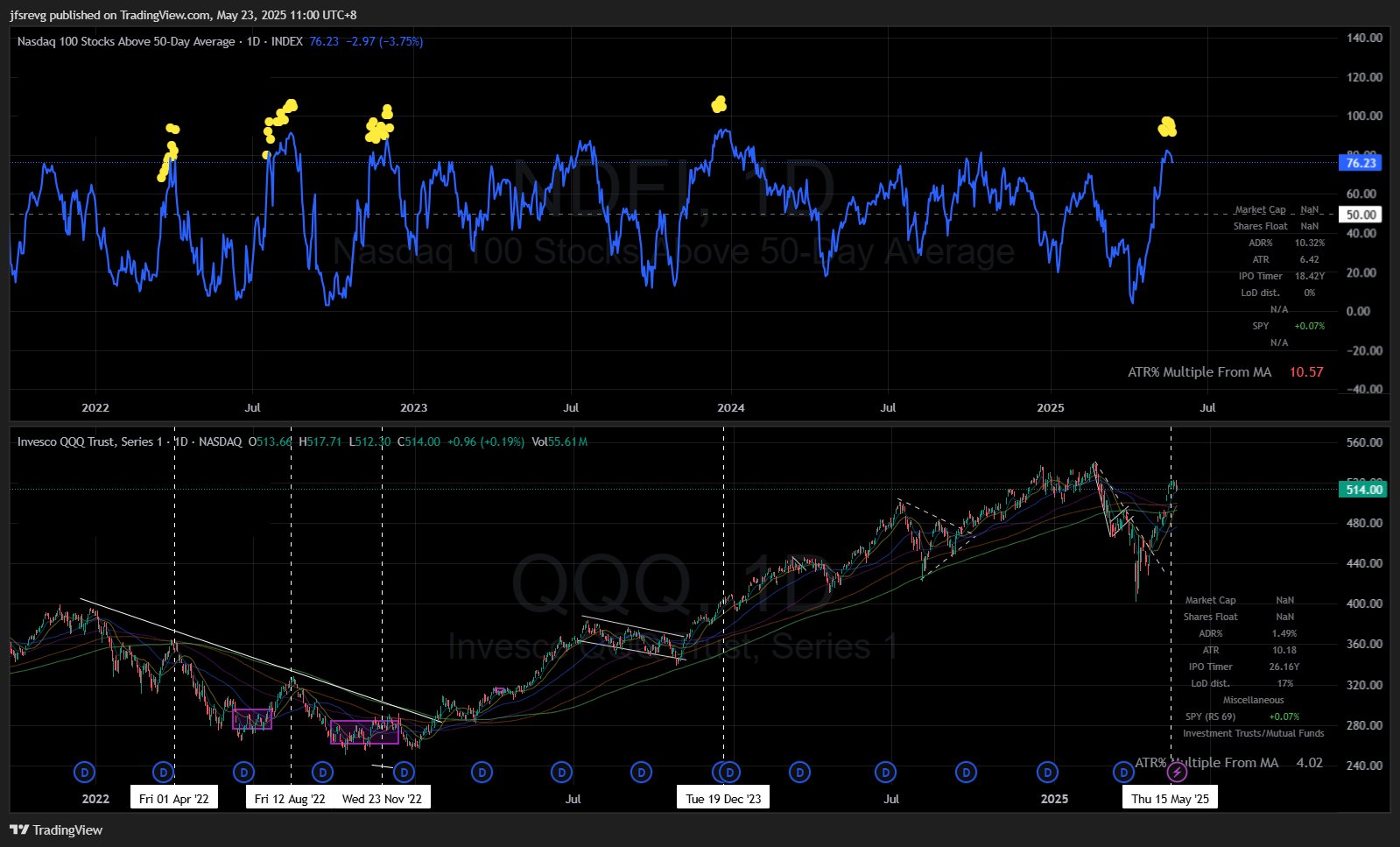
Task: Click the D marker above the lower chart's 2024 Jul label
Action: pyautogui.click(x=886, y=772)
